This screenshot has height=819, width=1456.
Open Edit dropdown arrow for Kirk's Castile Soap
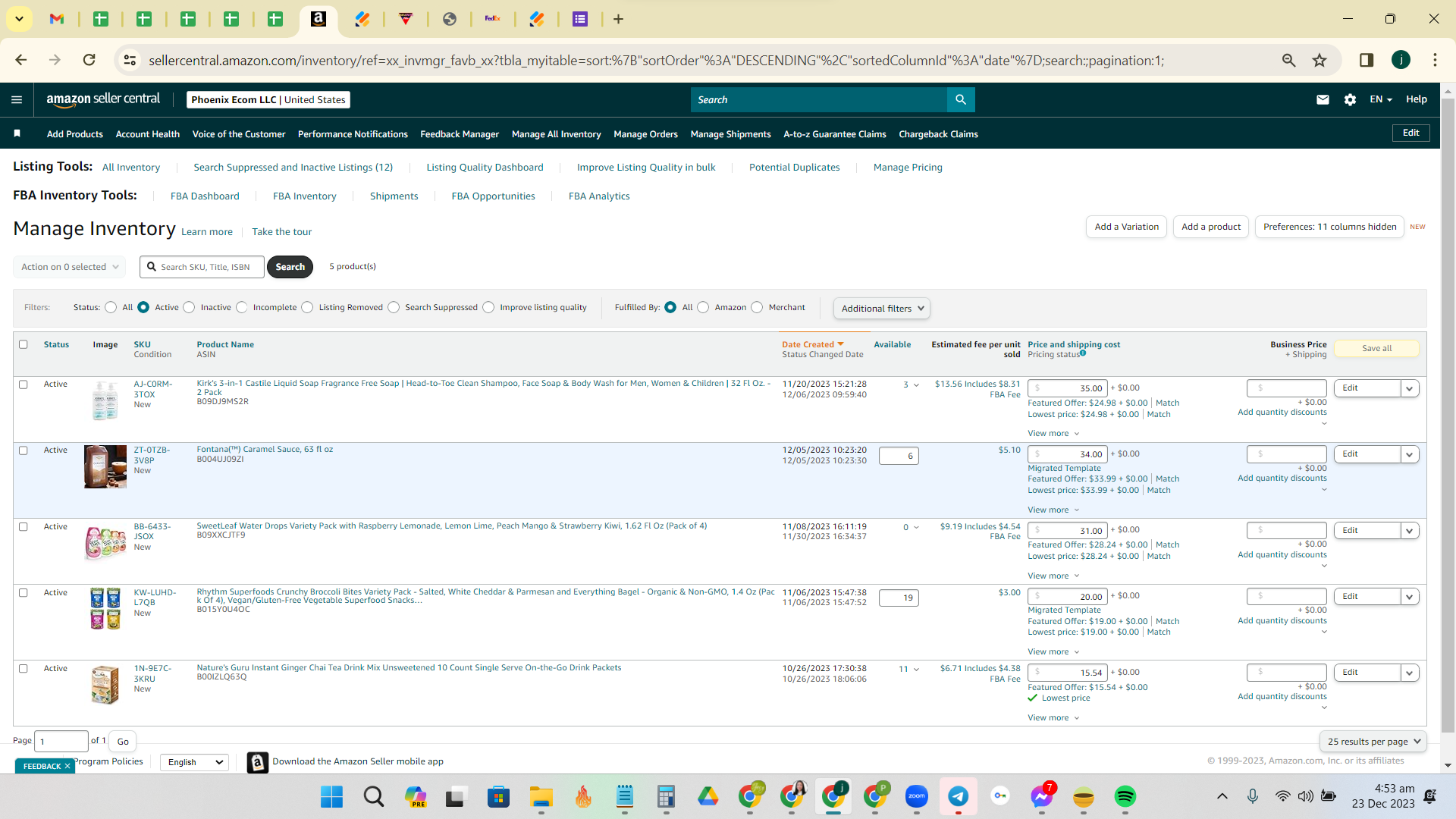[1410, 388]
